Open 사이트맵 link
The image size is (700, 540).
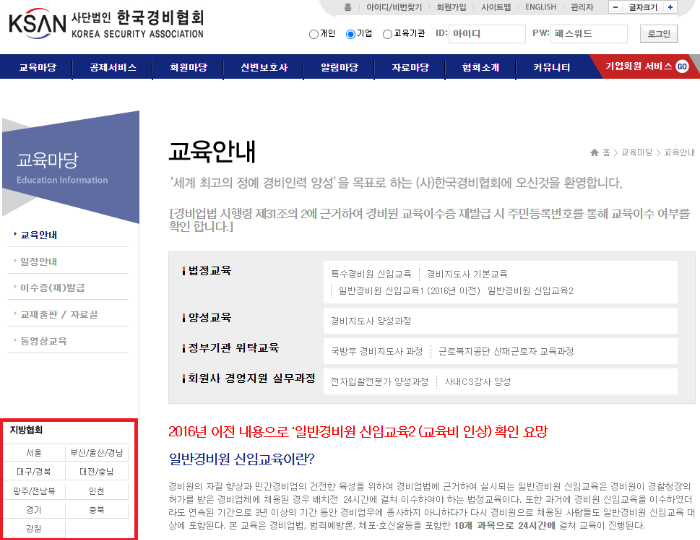pyautogui.click(x=496, y=7)
